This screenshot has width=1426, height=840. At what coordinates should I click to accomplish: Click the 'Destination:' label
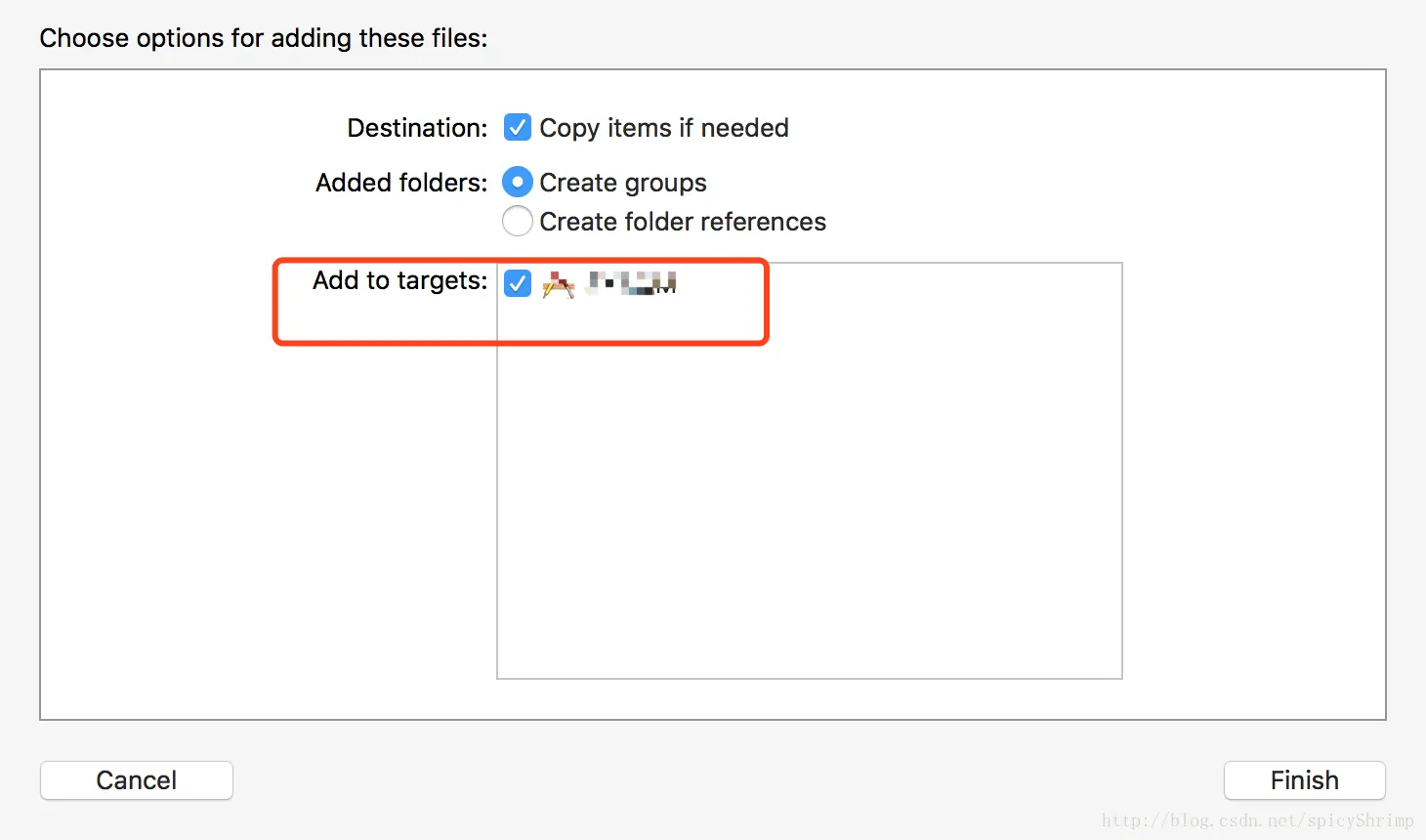coord(417,128)
